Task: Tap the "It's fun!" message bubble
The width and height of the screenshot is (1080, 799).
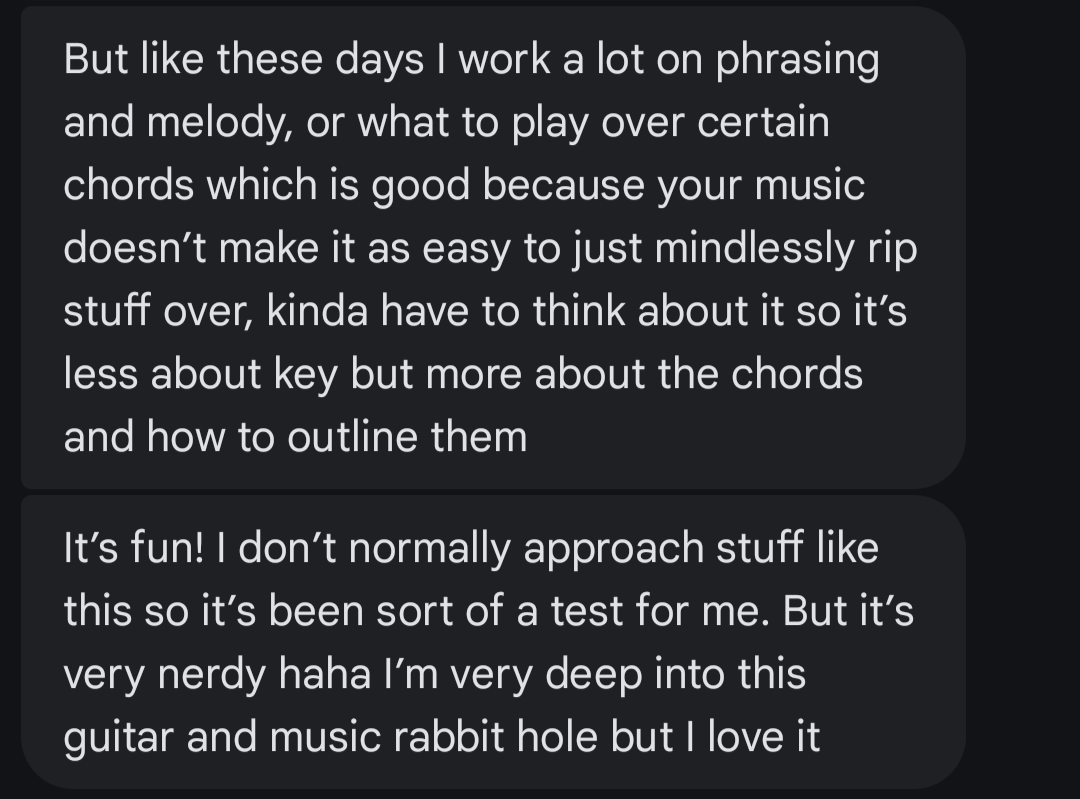Action: point(490,643)
